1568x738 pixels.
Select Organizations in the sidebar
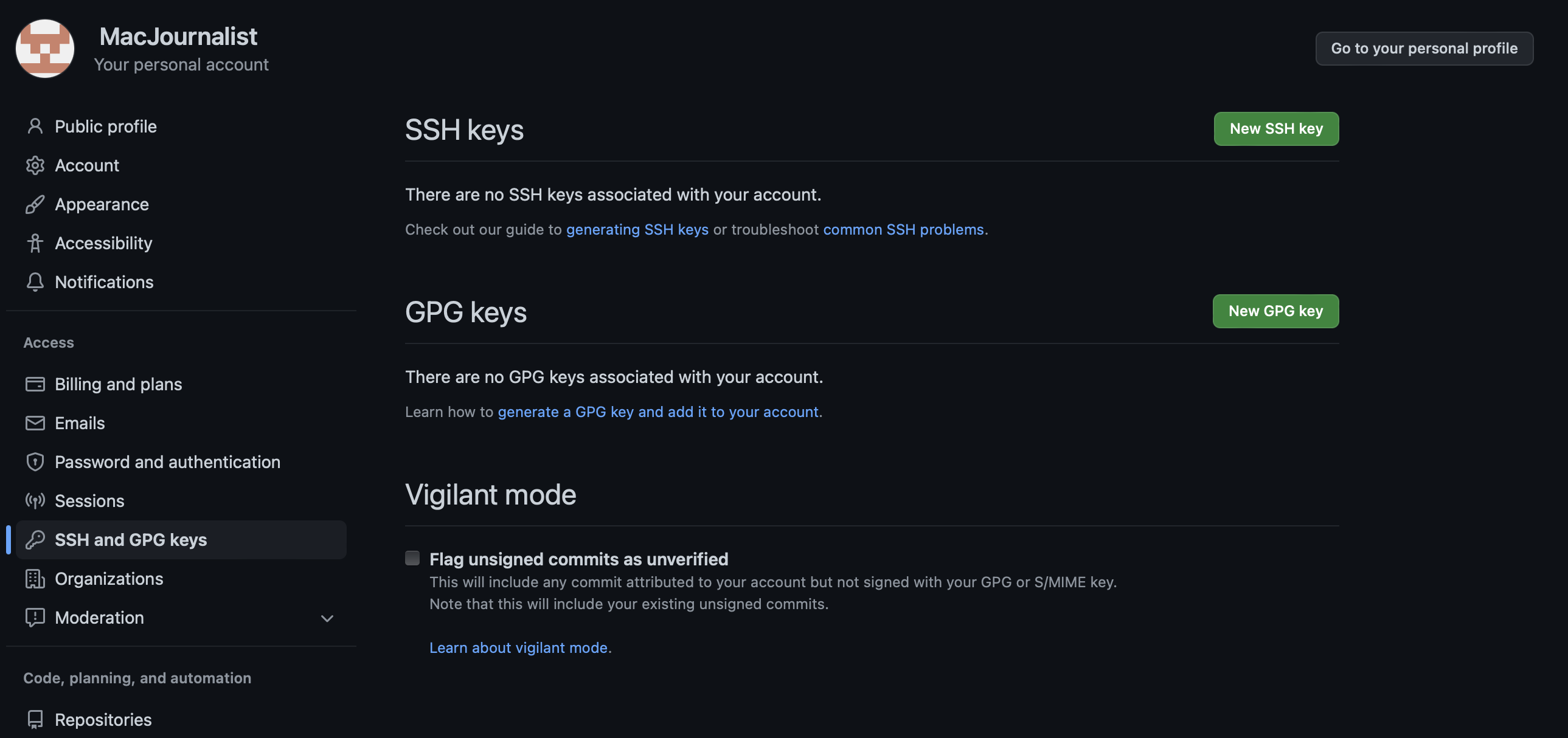coord(109,578)
